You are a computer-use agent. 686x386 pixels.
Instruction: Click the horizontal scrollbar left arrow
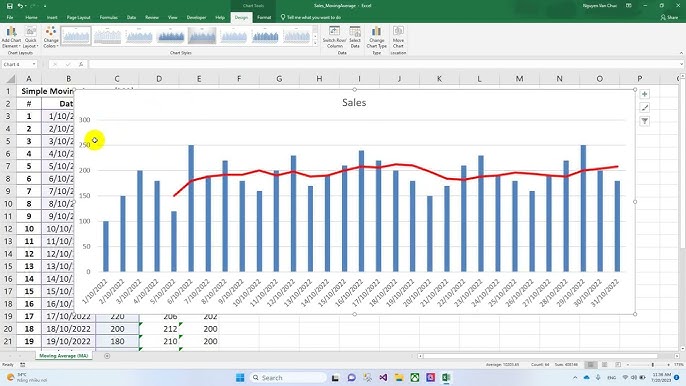(420, 356)
